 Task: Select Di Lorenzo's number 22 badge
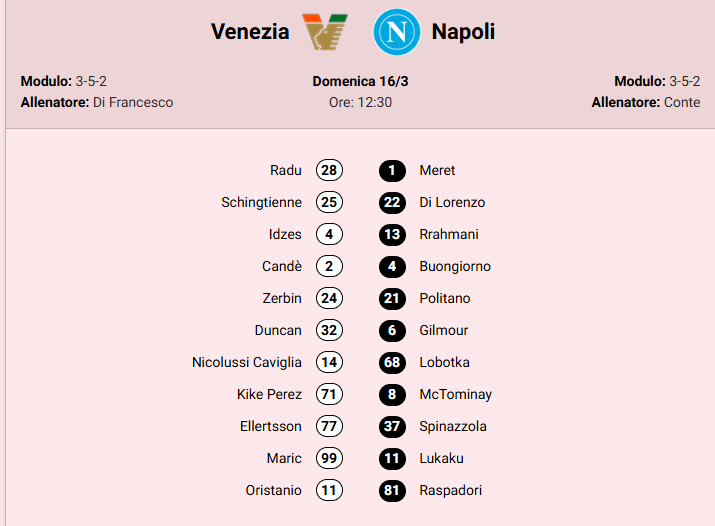pos(392,202)
